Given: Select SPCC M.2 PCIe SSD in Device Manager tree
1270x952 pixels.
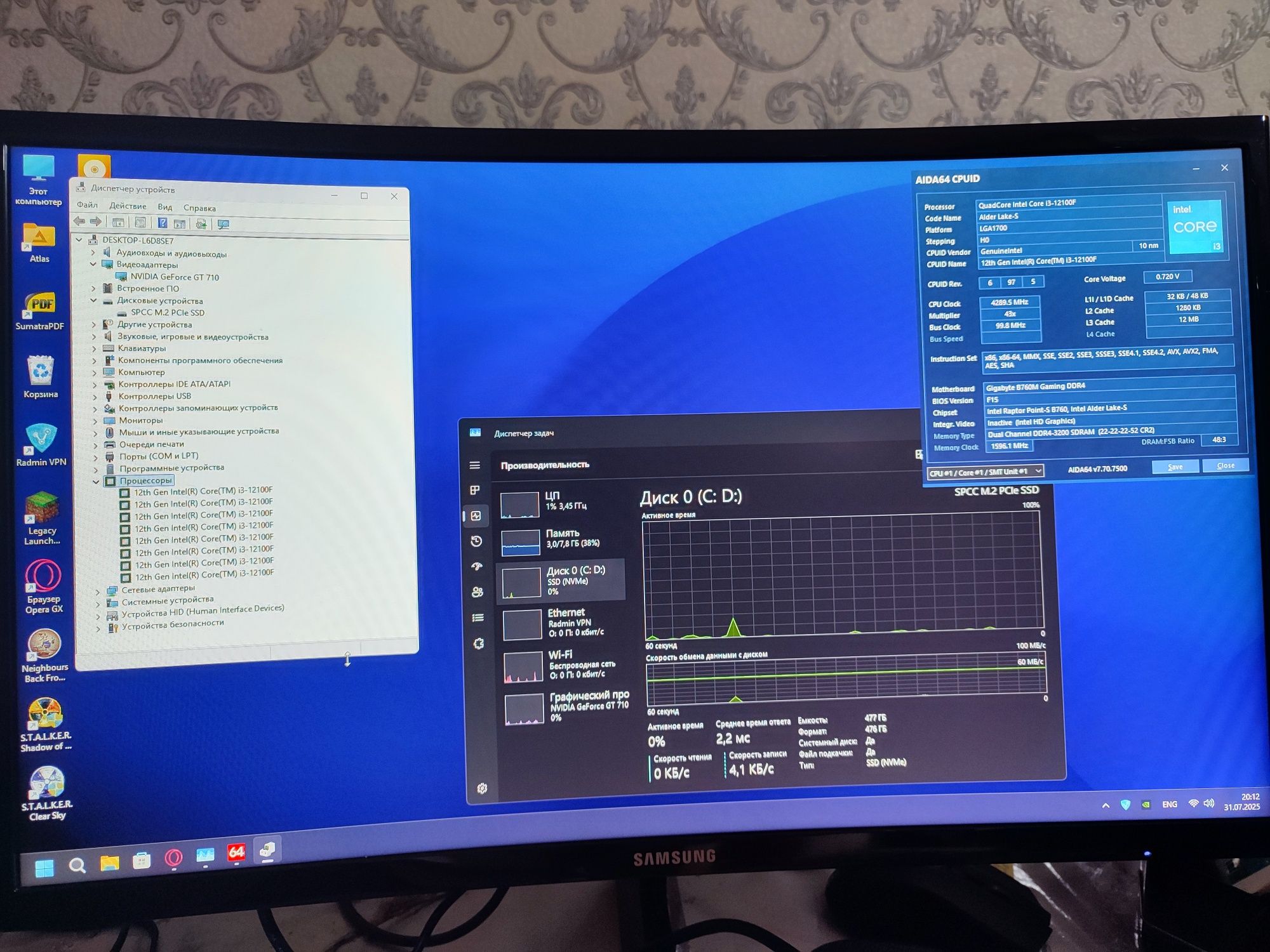Looking at the screenshot, I should 168,312.
